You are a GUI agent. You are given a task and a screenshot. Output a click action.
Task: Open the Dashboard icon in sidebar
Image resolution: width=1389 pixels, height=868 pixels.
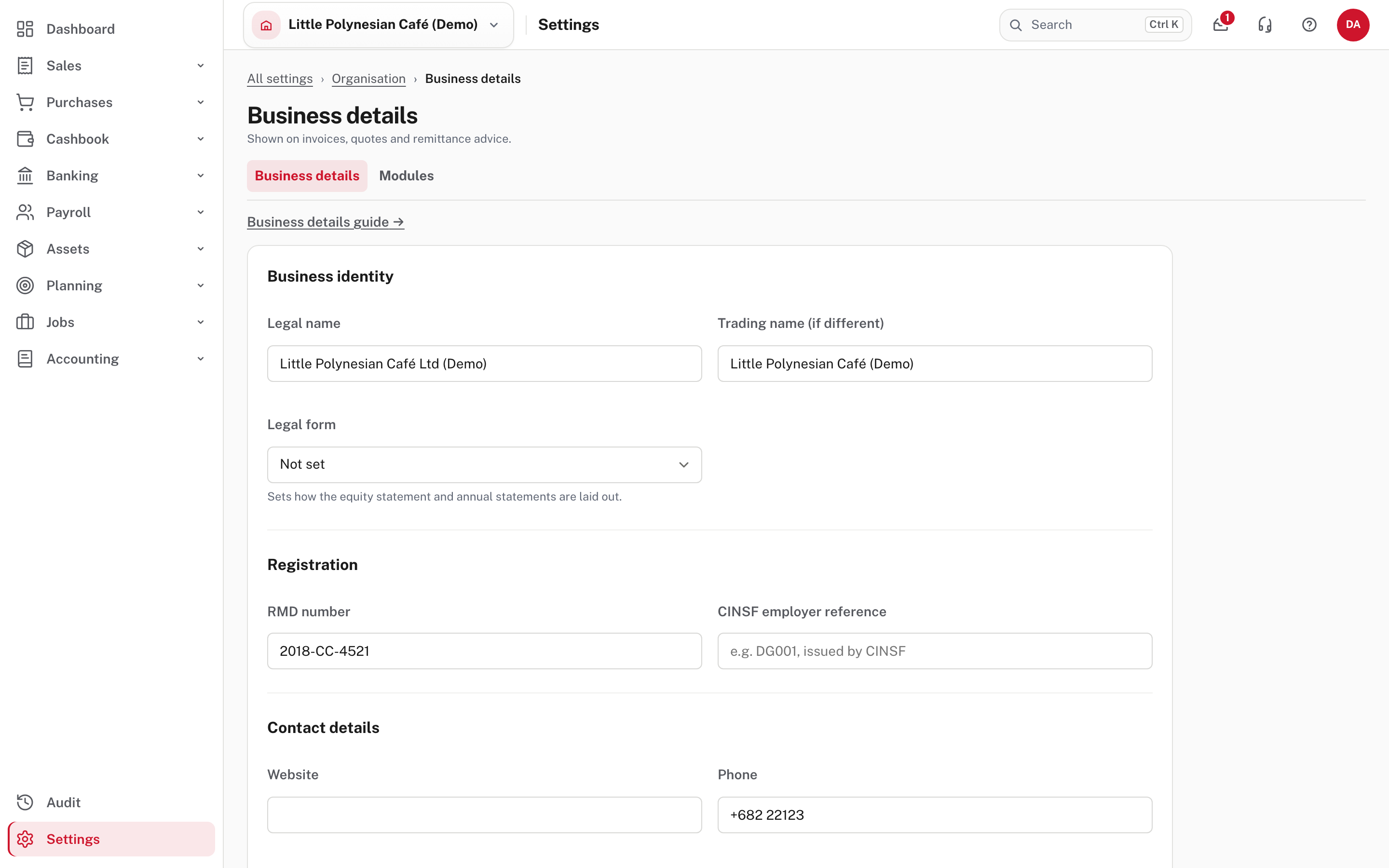tap(25, 29)
